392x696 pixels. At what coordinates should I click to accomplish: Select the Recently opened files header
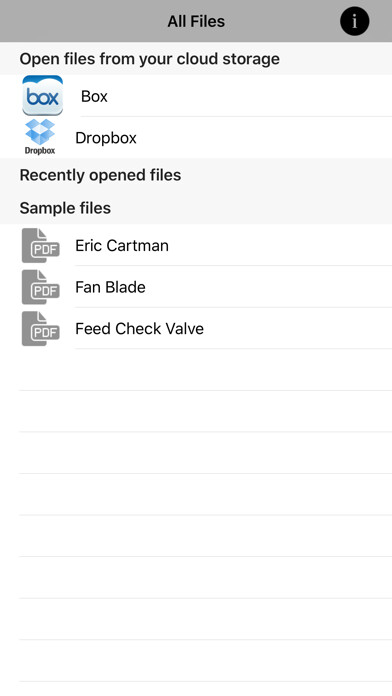pos(100,175)
